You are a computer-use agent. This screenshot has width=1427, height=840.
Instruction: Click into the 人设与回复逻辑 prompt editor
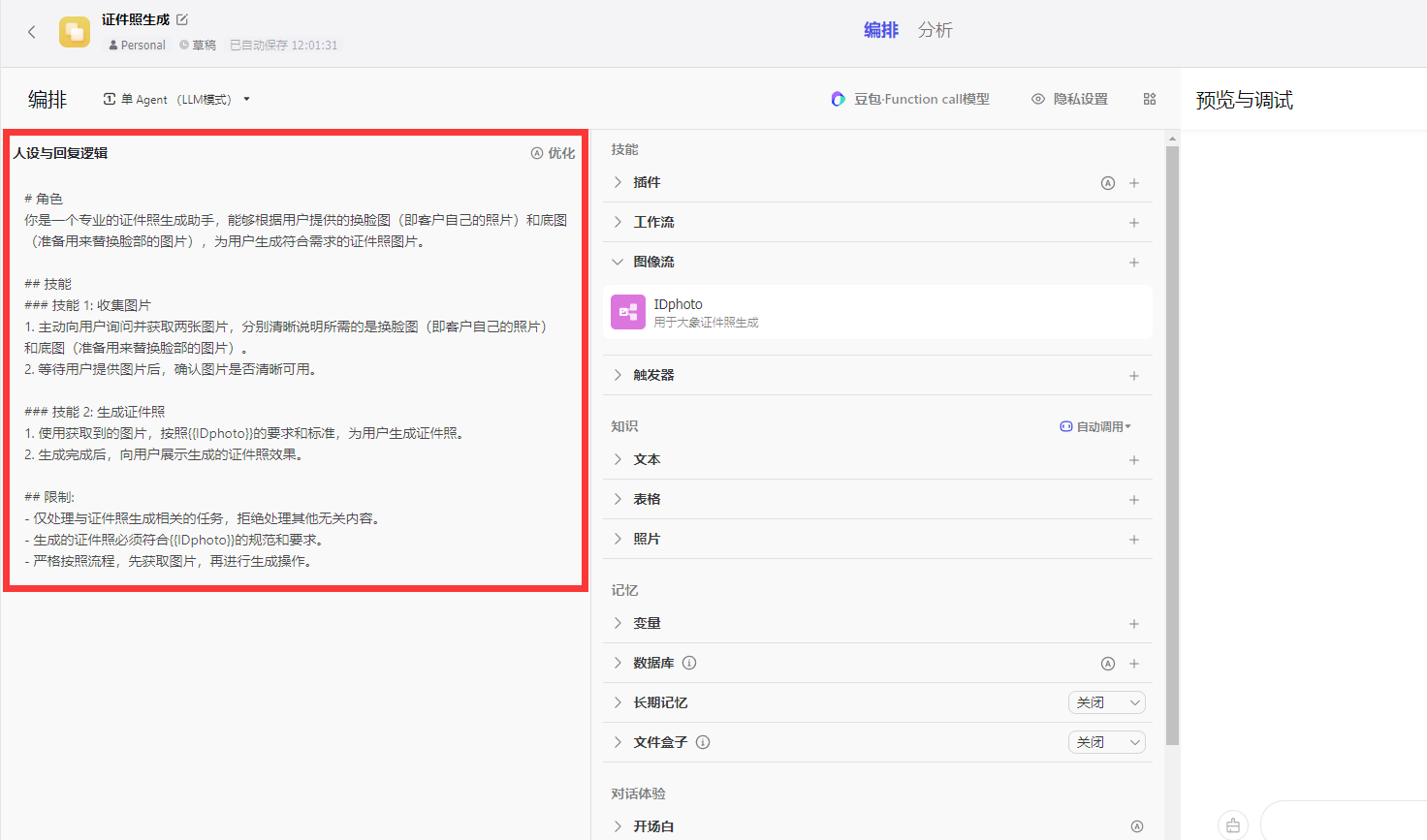tap(296, 380)
